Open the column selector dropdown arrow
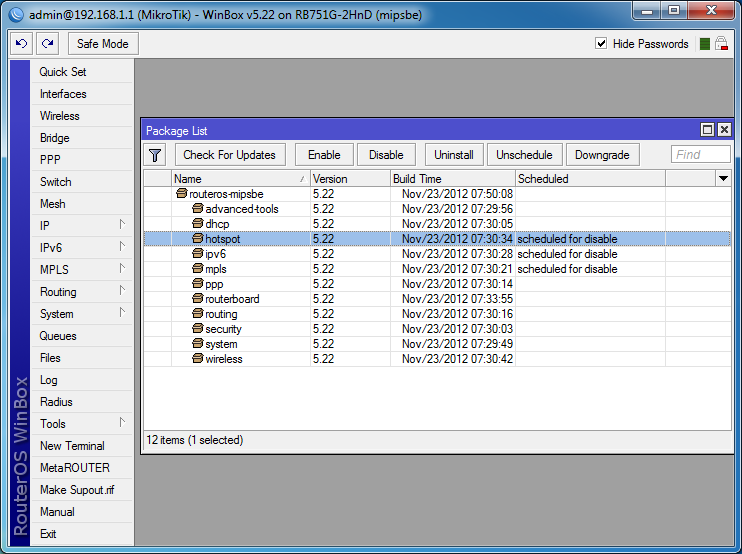 coord(723,178)
